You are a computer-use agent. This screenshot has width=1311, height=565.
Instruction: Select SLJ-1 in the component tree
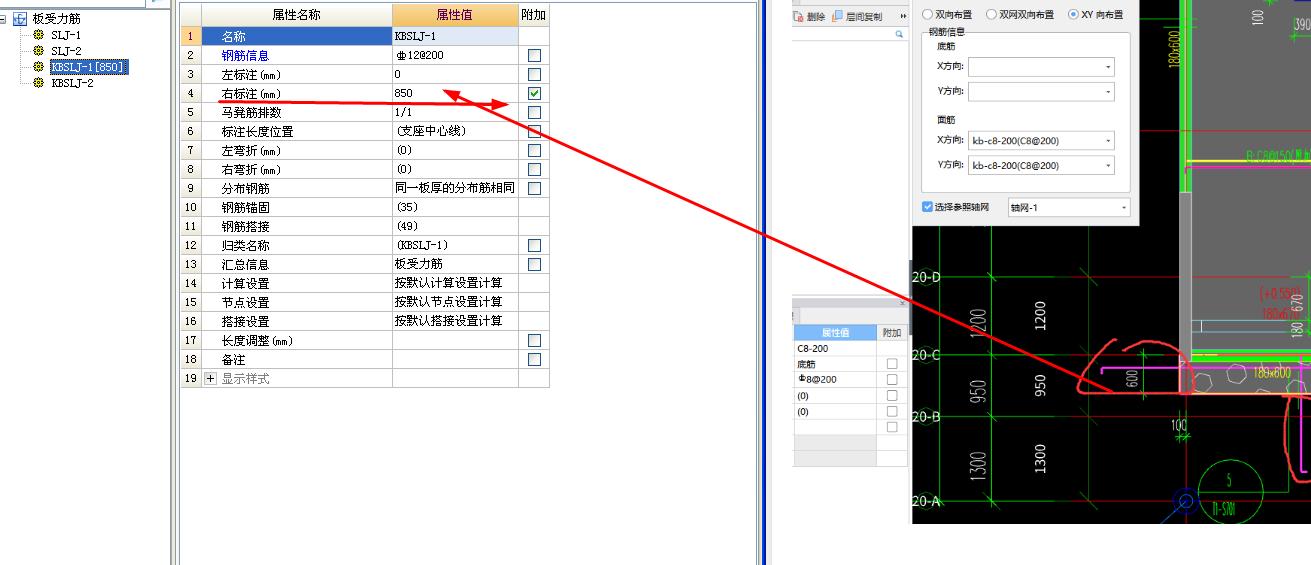click(x=66, y=35)
